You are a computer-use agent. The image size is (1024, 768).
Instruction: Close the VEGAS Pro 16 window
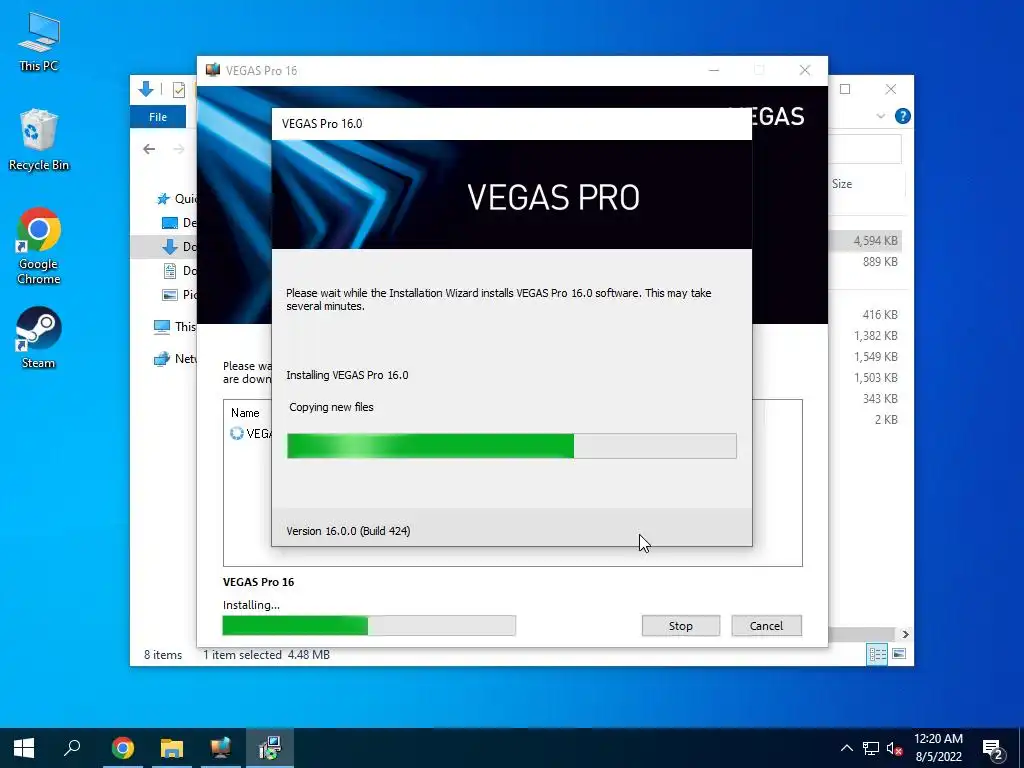click(805, 71)
